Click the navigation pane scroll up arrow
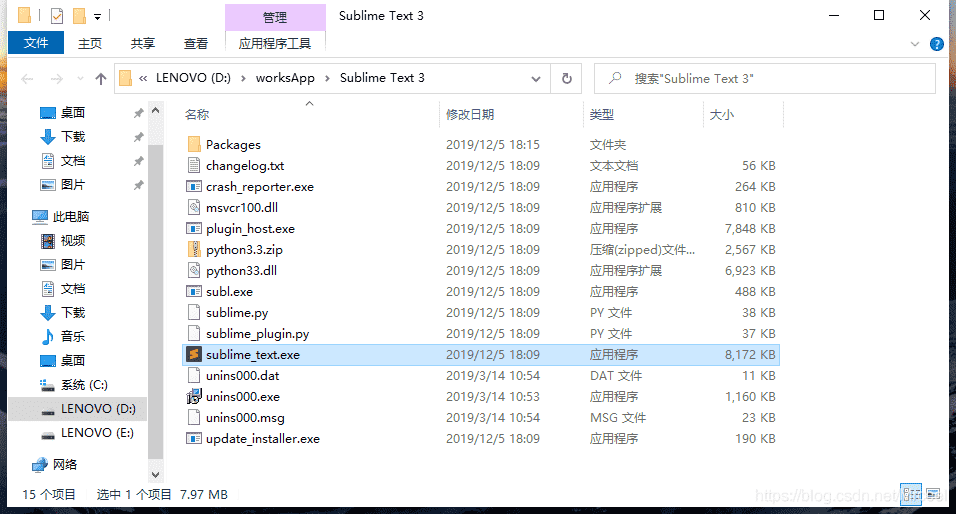956x514 pixels. point(155,111)
